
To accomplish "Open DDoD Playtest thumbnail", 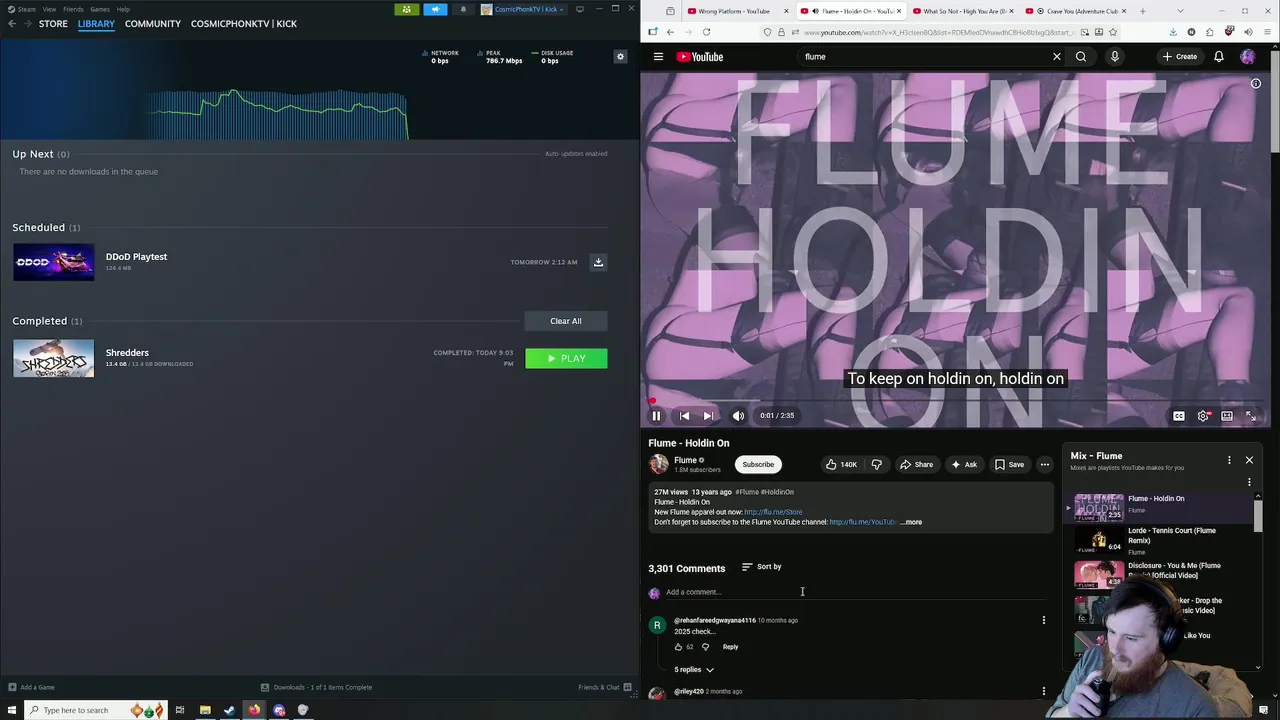I will (x=54, y=262).
